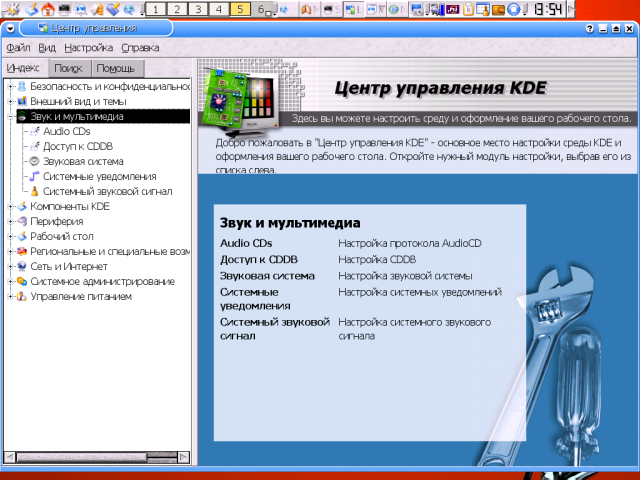Viewport: 640px width, 480px height.
Task: Select the Звуковая система speaker icon in sidebar
Action: click(34, 161)
